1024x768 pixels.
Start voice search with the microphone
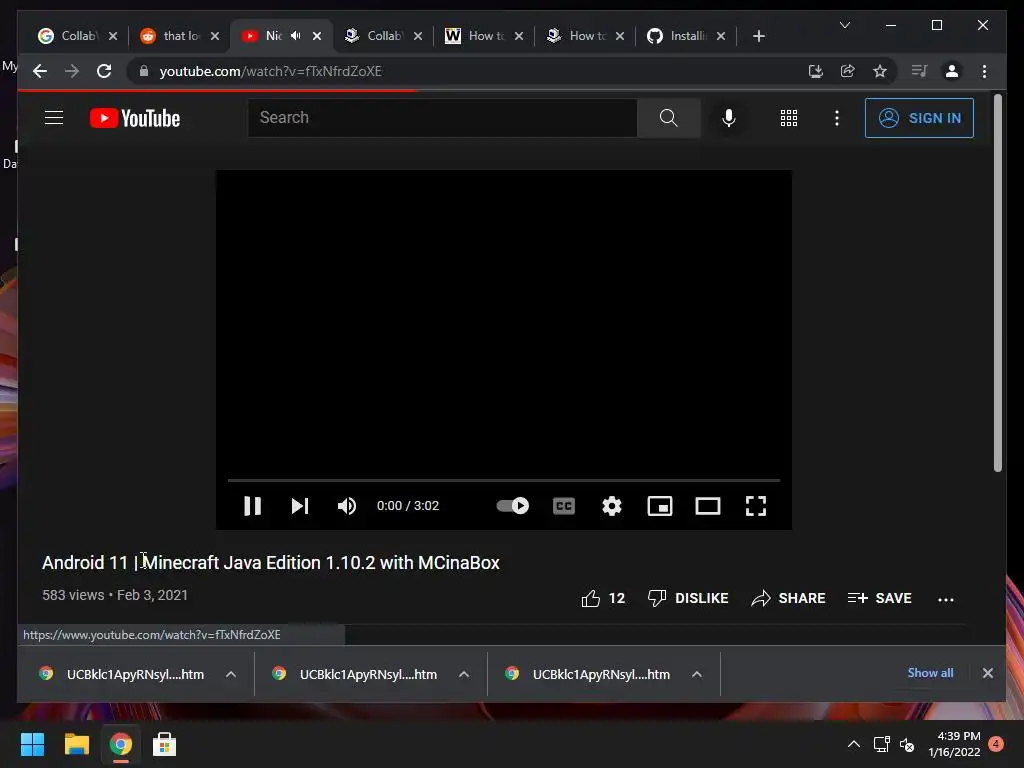(728, 118)
